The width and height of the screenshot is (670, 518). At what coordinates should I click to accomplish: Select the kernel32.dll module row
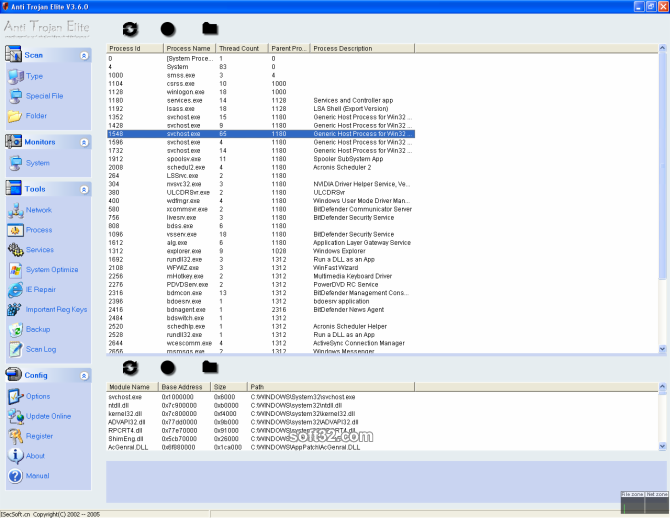click(261, 414)
